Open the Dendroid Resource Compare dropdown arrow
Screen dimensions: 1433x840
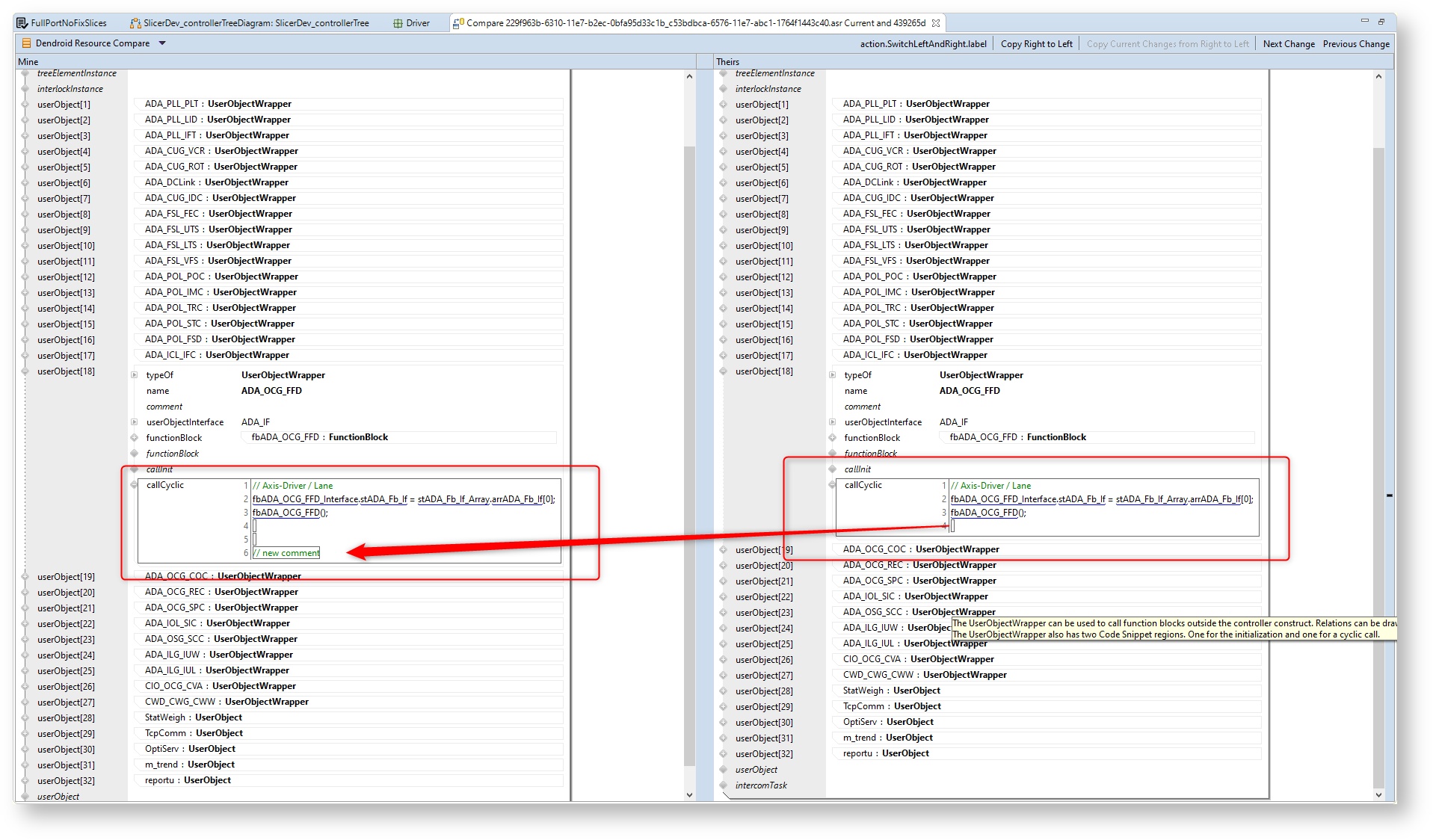click(162, 43)
